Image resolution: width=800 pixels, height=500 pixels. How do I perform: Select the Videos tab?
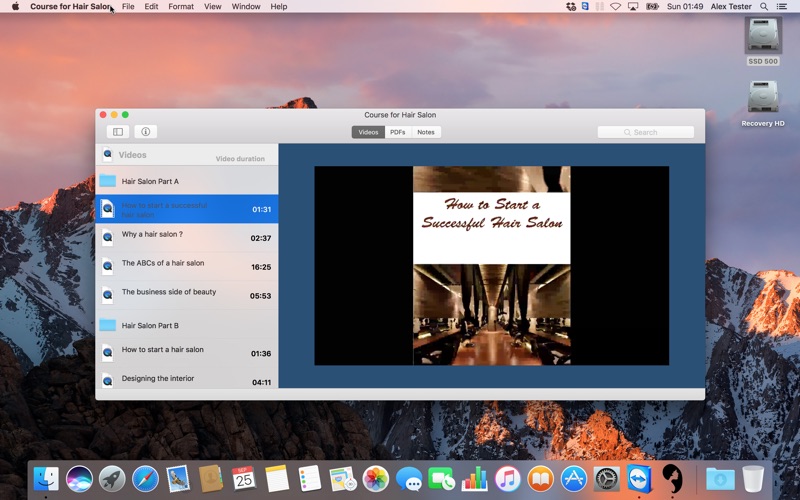[x=368, y=132]
